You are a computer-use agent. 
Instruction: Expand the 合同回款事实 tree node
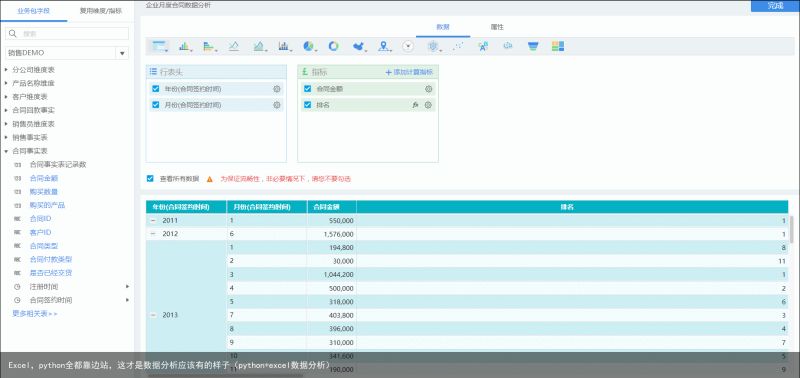(x=6, y=110)
